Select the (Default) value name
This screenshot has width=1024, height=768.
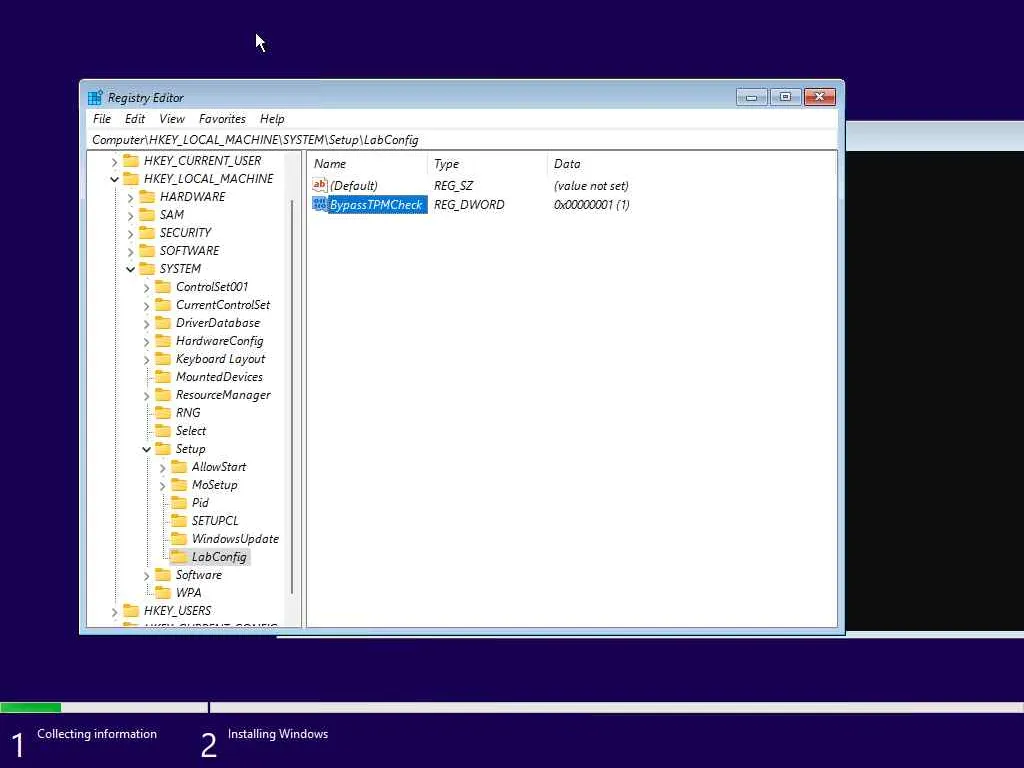354,185
